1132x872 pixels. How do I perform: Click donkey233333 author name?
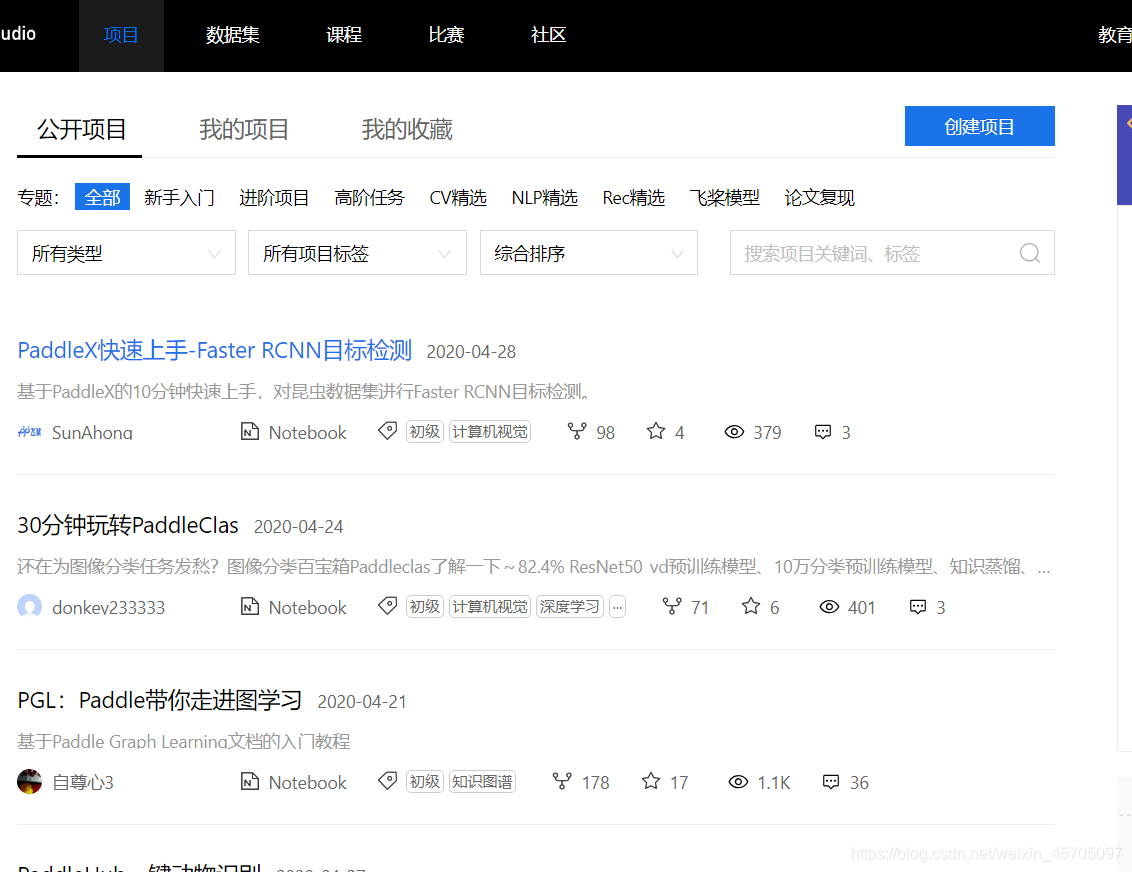pyautogui.click(x=108, y=607)
